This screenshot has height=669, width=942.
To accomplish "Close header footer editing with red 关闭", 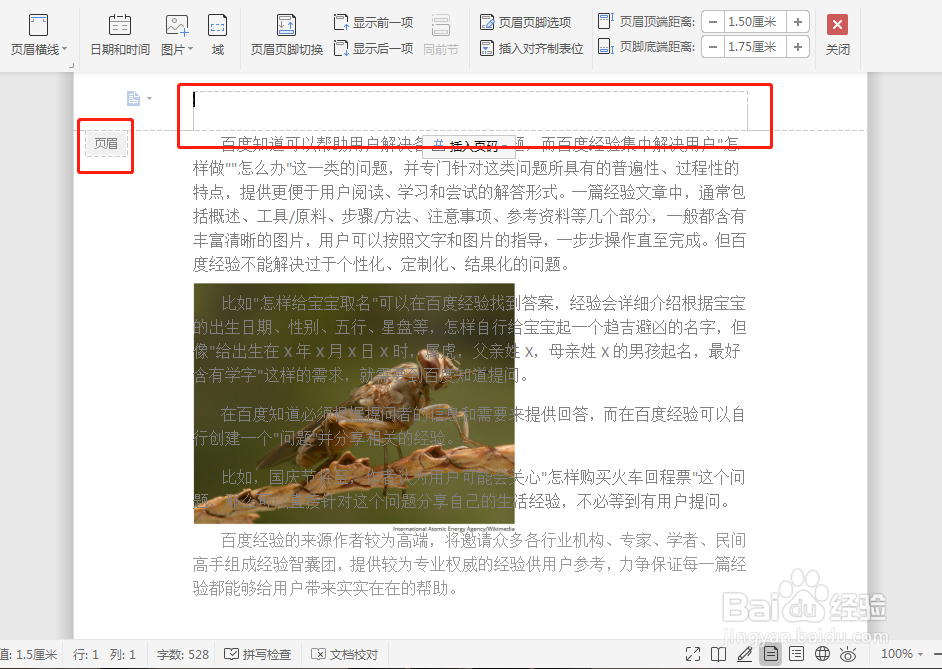I will click(837, 34).
